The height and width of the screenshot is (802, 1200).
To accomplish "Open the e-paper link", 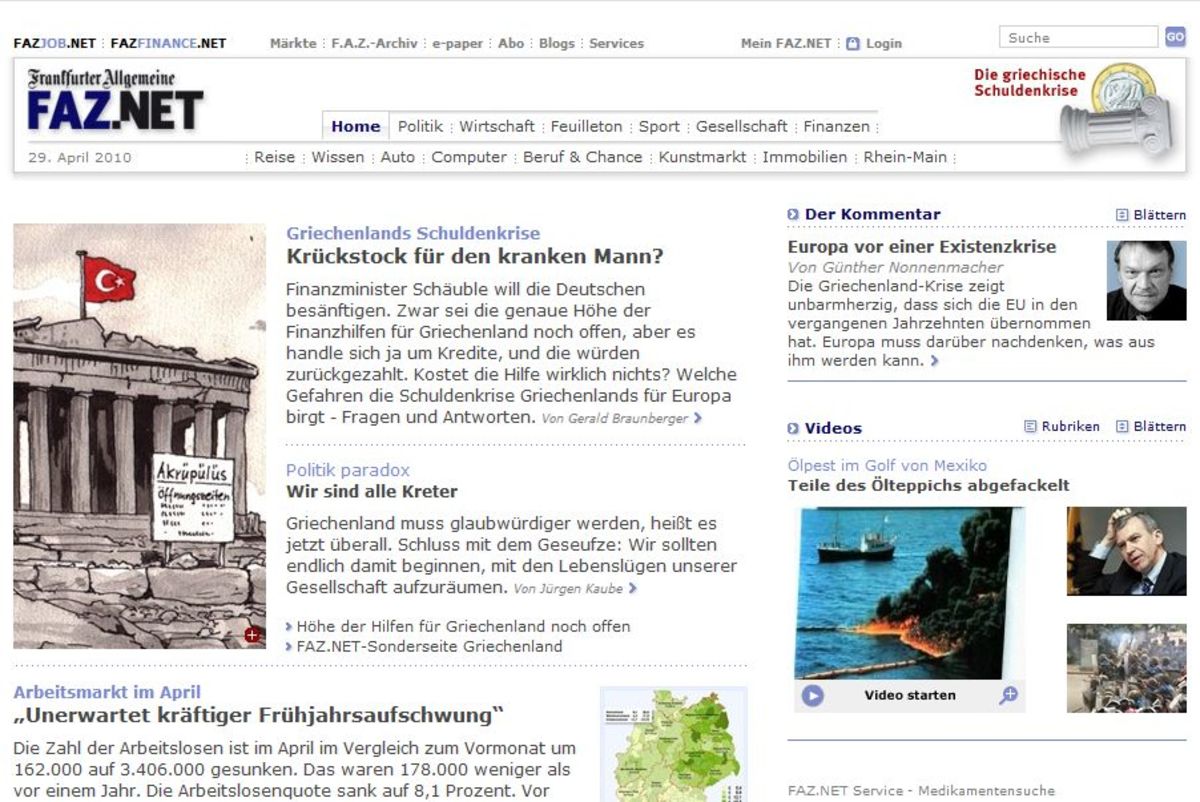I will click(x=457, y=43).
